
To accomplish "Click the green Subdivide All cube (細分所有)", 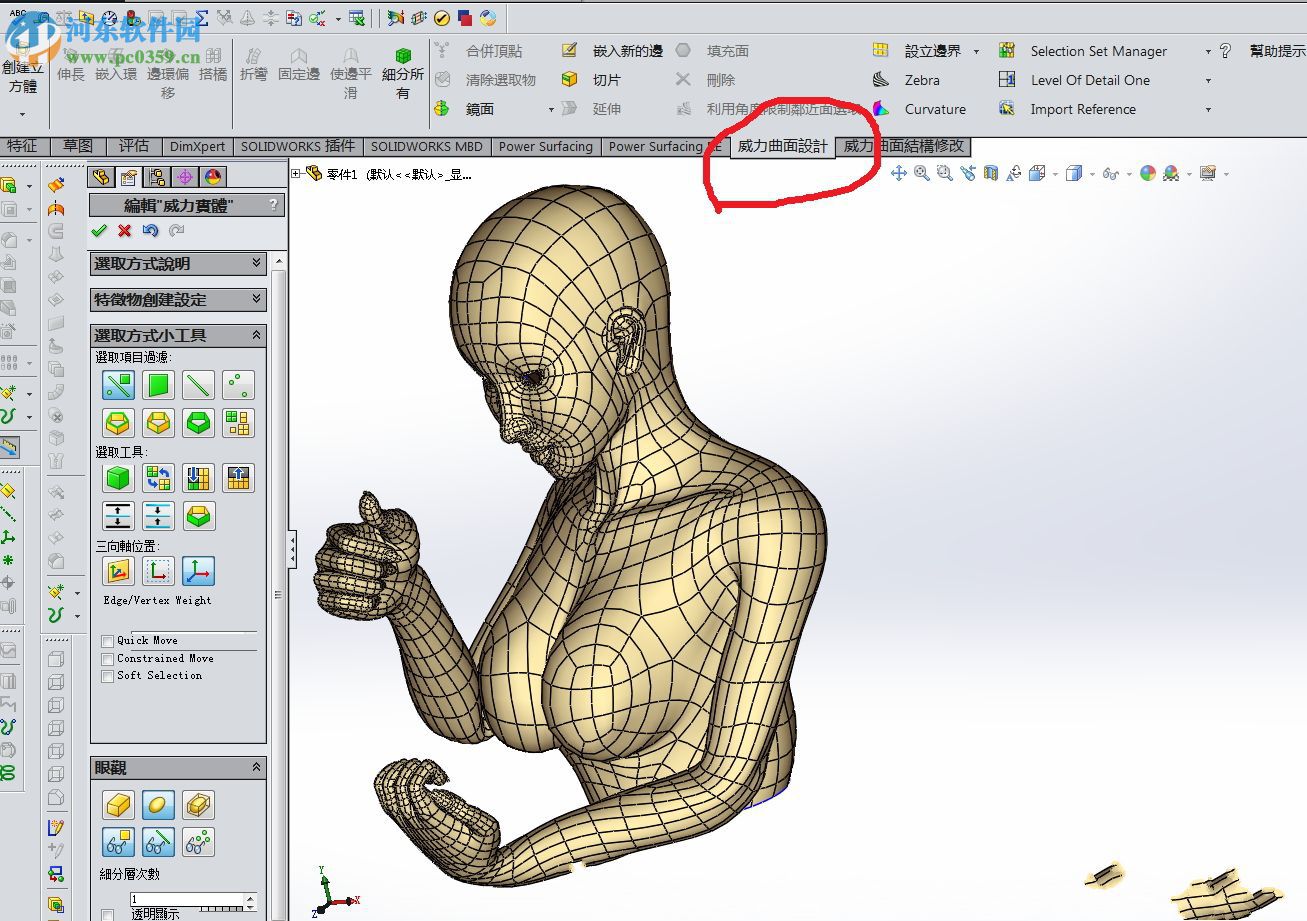I will [x=403, y=73].
